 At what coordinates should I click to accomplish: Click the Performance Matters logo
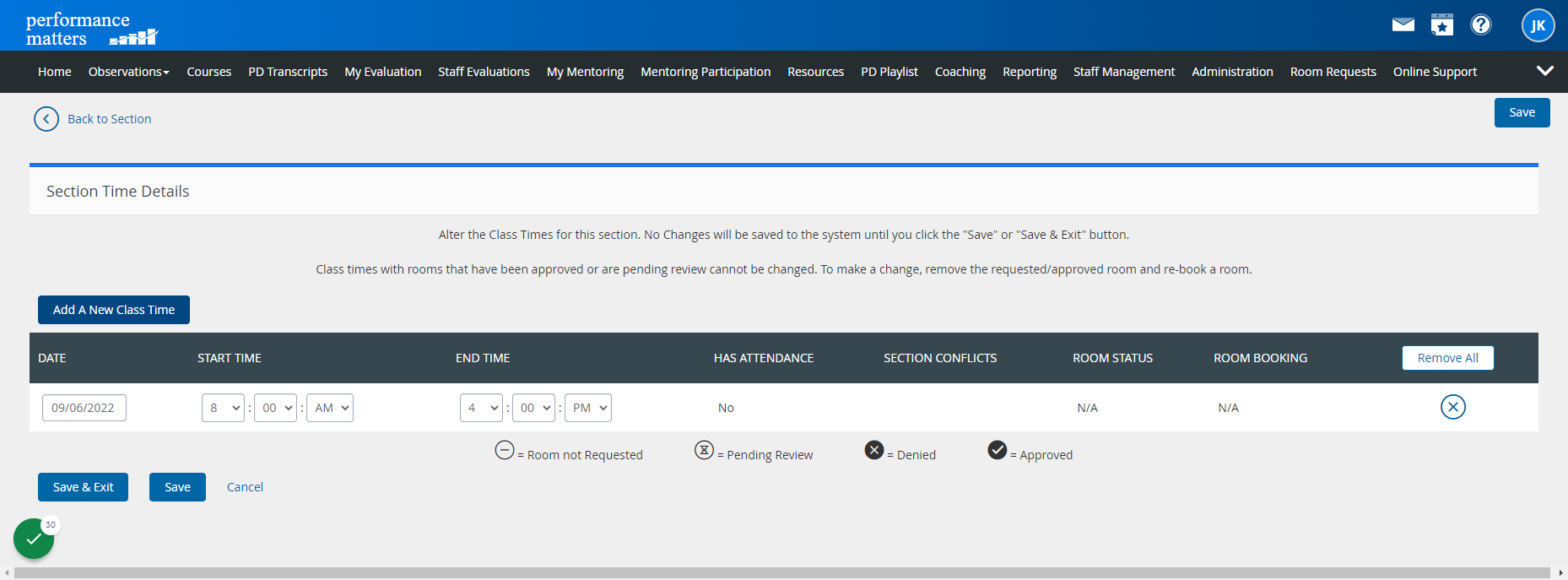tap(91, 29)
